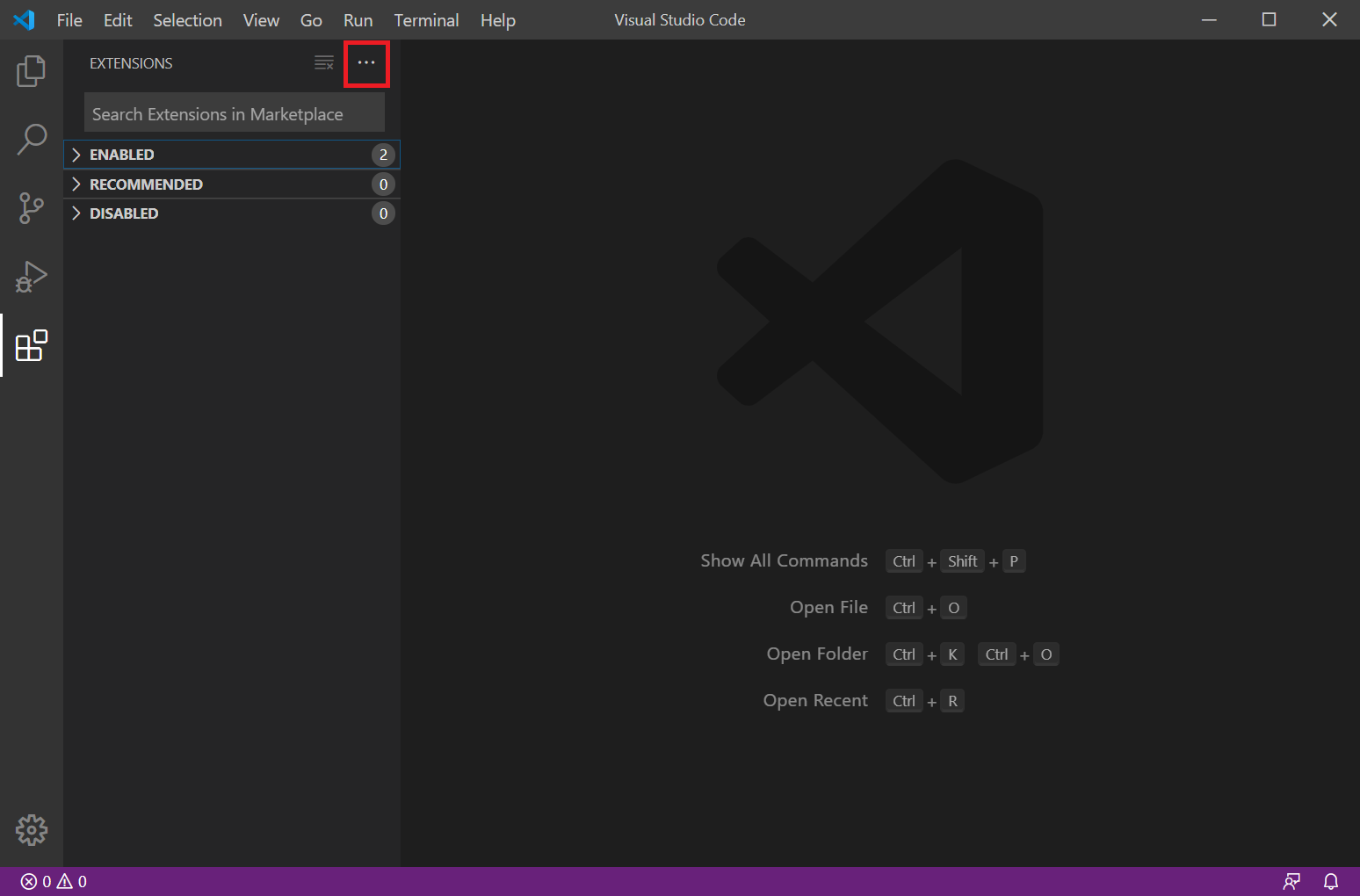Select the Extensions view icon
This screenshot has height=896, width=1360.
[x=32, y=345]
